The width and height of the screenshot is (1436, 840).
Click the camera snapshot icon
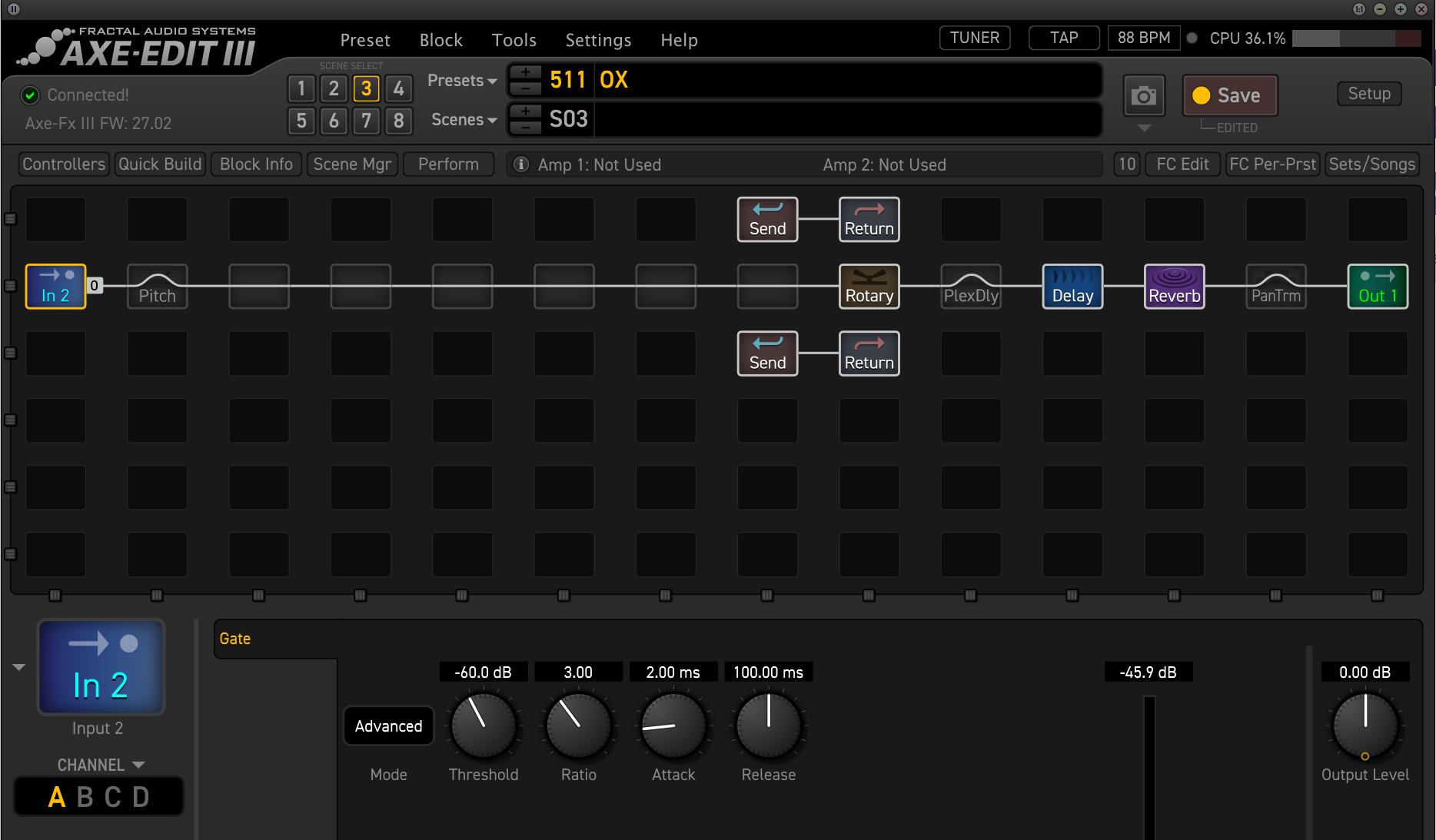tap(1143, 95)
